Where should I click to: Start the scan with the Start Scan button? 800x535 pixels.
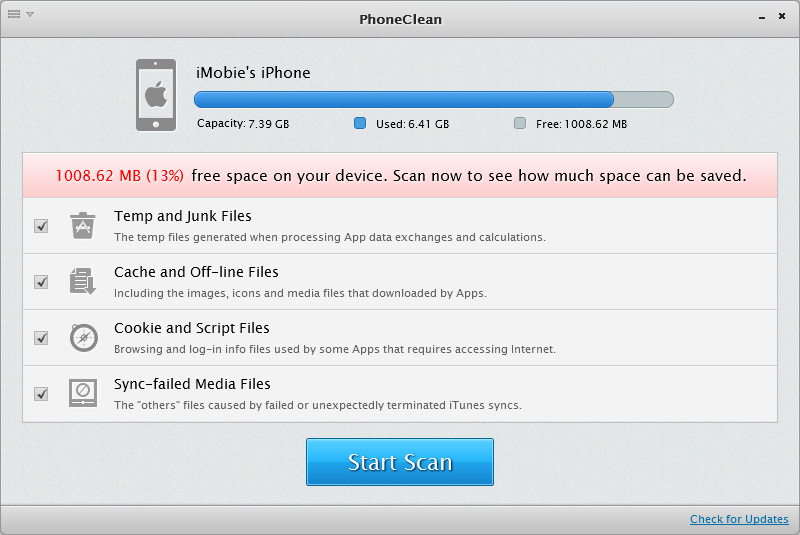pyautogui.click(x=400, y=462)
